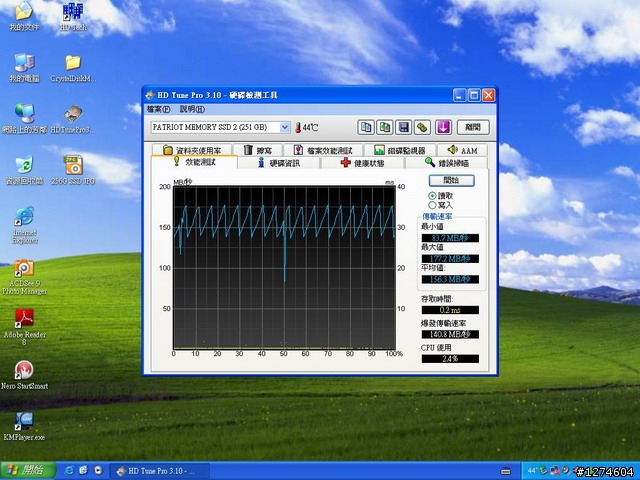Click the 2.4% CPU usage value

(x=450, y=359)
